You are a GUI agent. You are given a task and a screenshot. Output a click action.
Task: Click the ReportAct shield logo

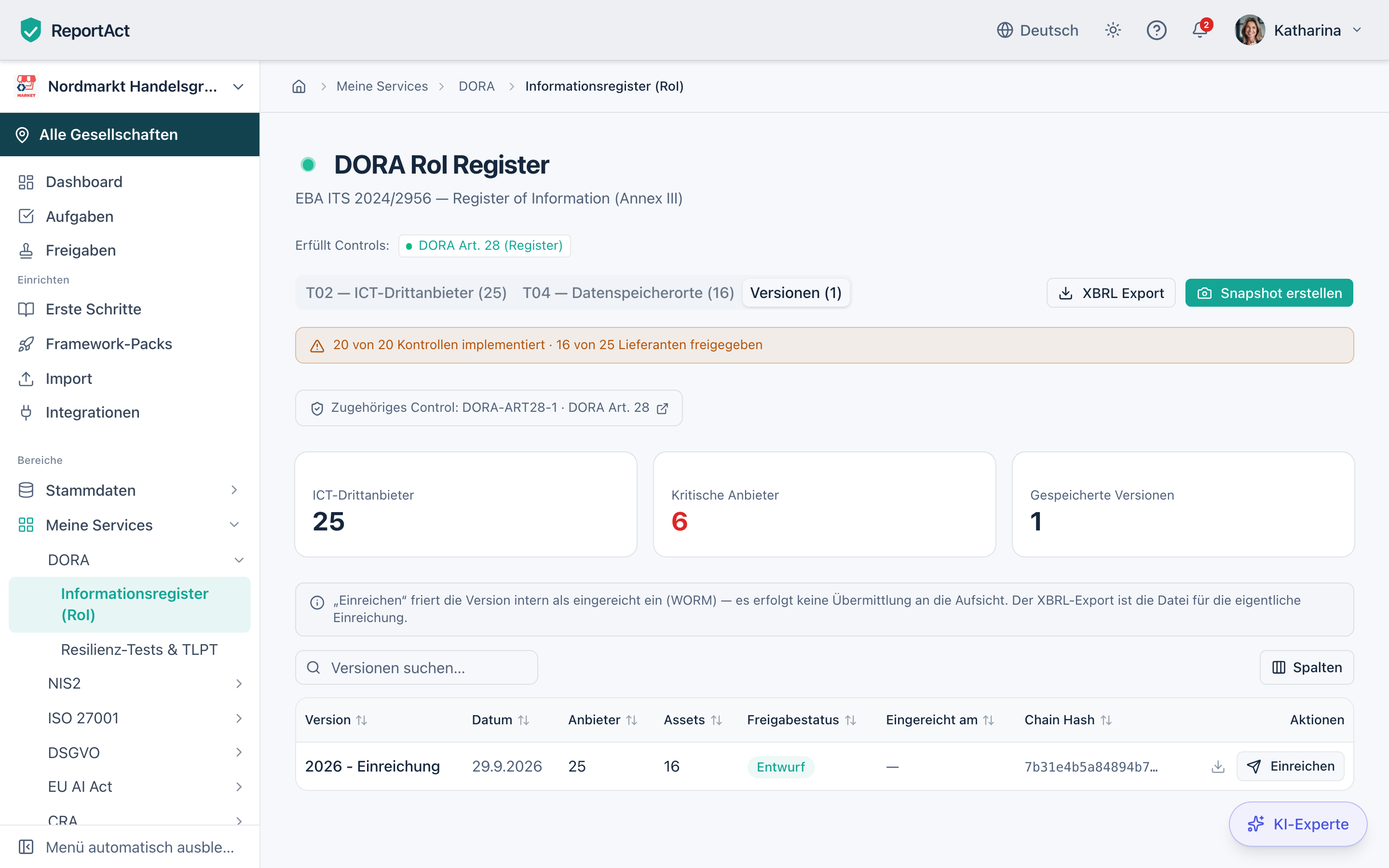click(x=30, y=30)
